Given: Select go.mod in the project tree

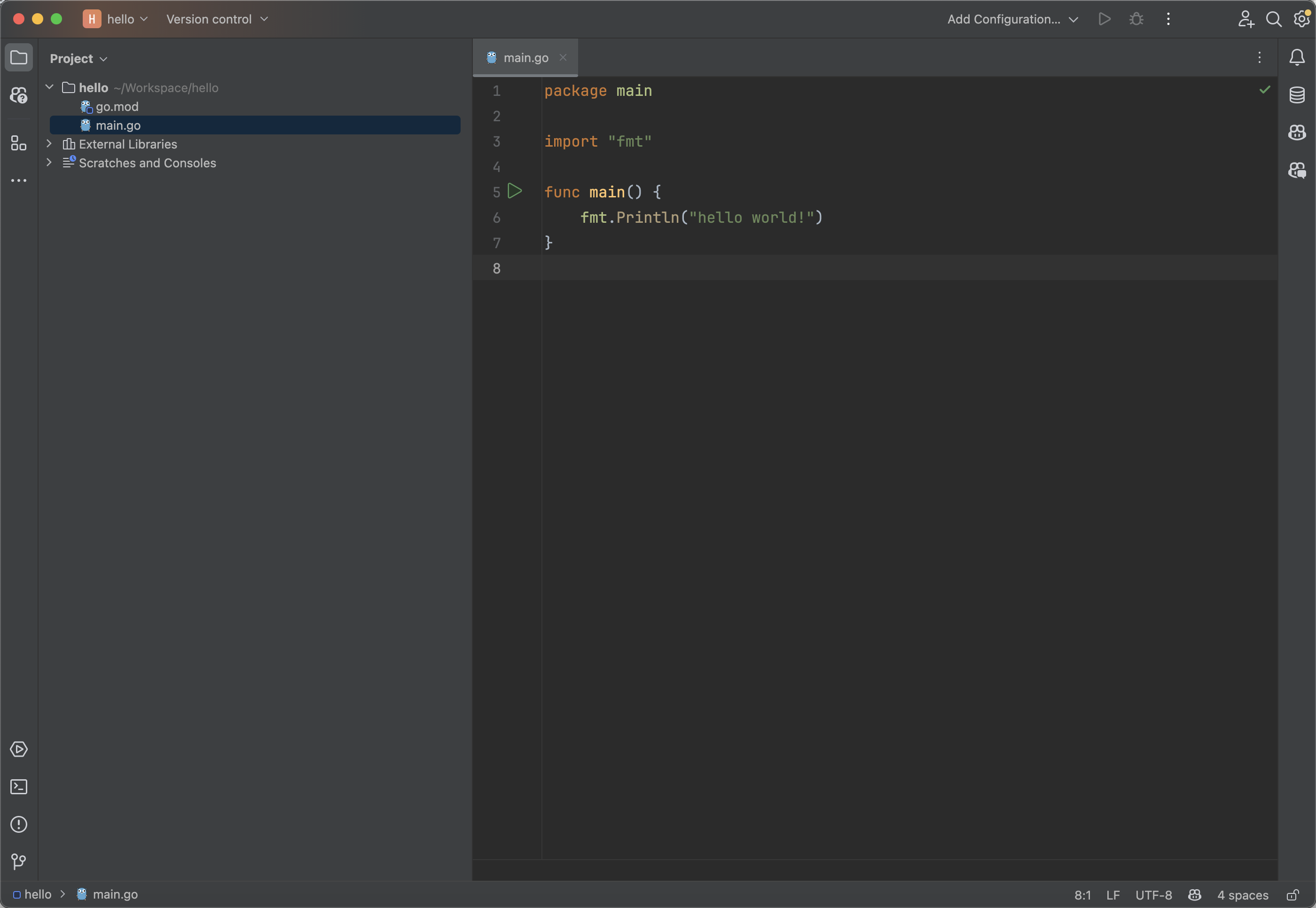Looking at the screenshot, I should (x=117, y=106).
